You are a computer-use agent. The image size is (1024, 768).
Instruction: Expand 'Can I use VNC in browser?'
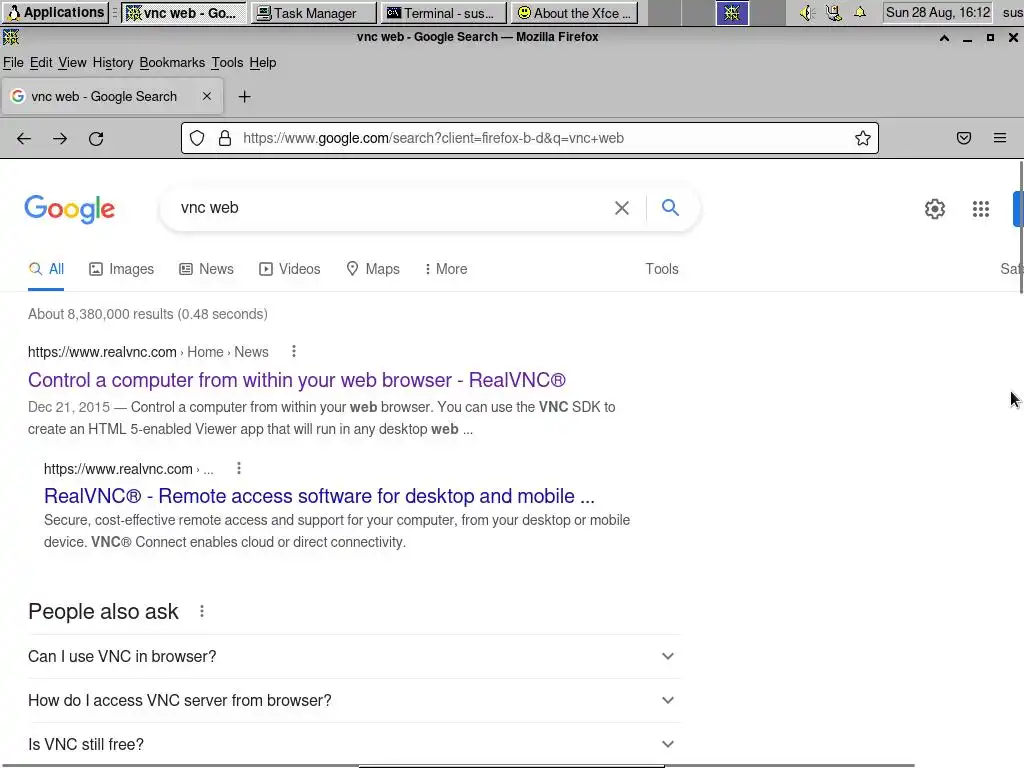click(354, 656)
